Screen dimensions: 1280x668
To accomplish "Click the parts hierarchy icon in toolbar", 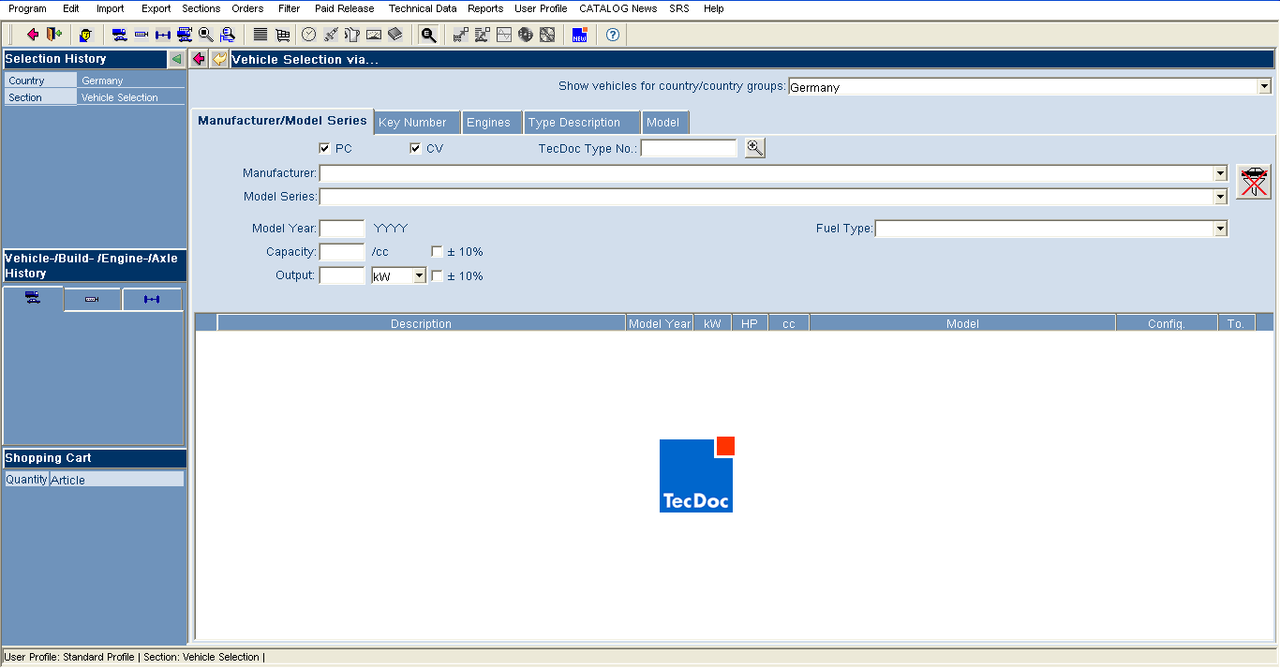I will (460, 34).
